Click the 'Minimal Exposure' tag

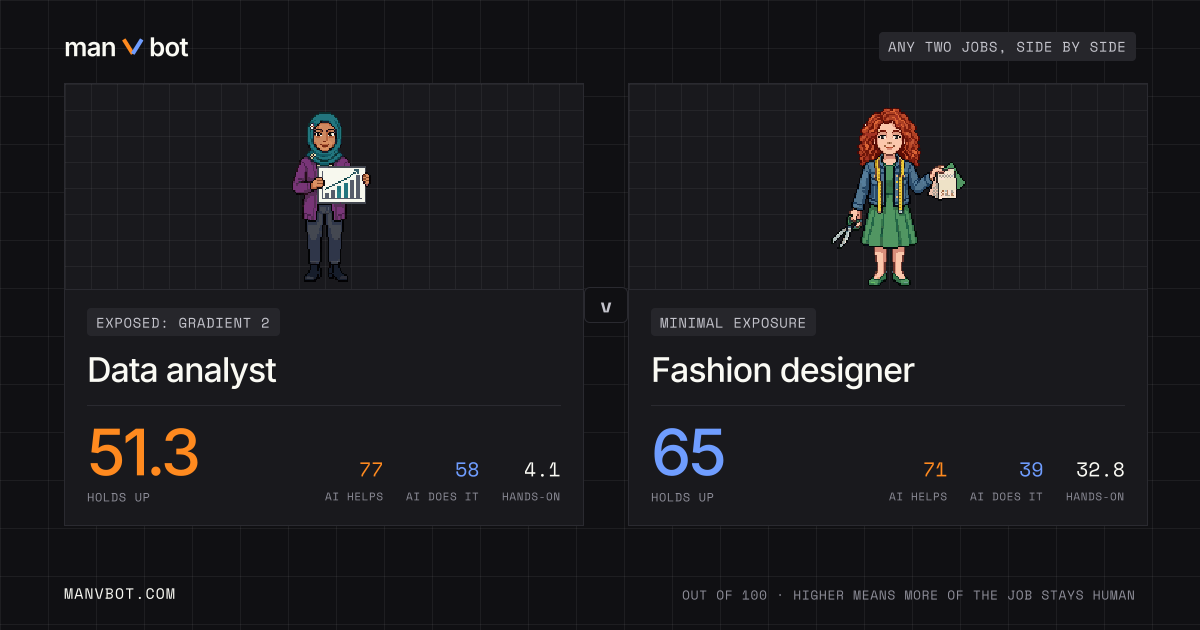click(x=734, y=322)
